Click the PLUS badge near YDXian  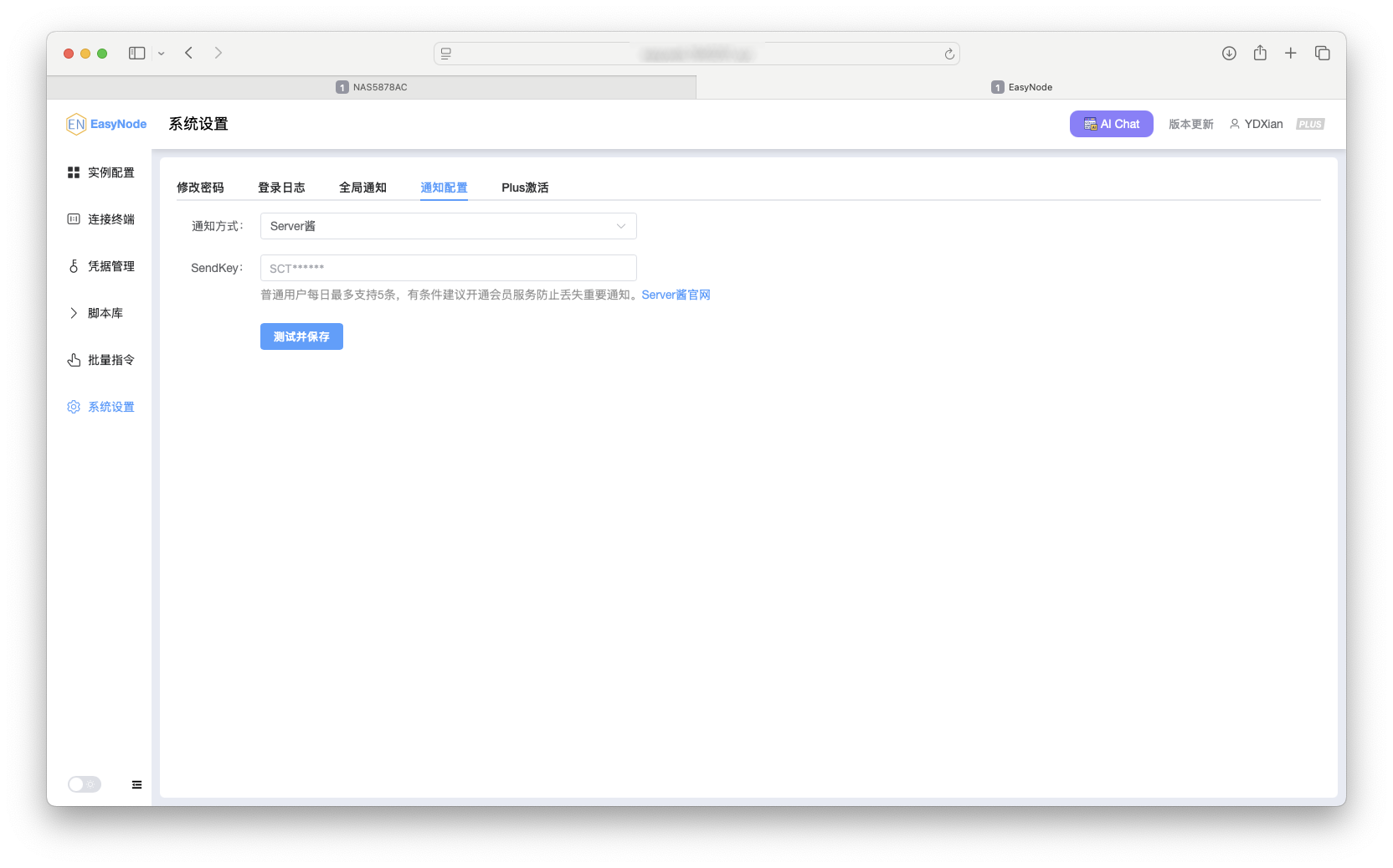point(1309,123)
